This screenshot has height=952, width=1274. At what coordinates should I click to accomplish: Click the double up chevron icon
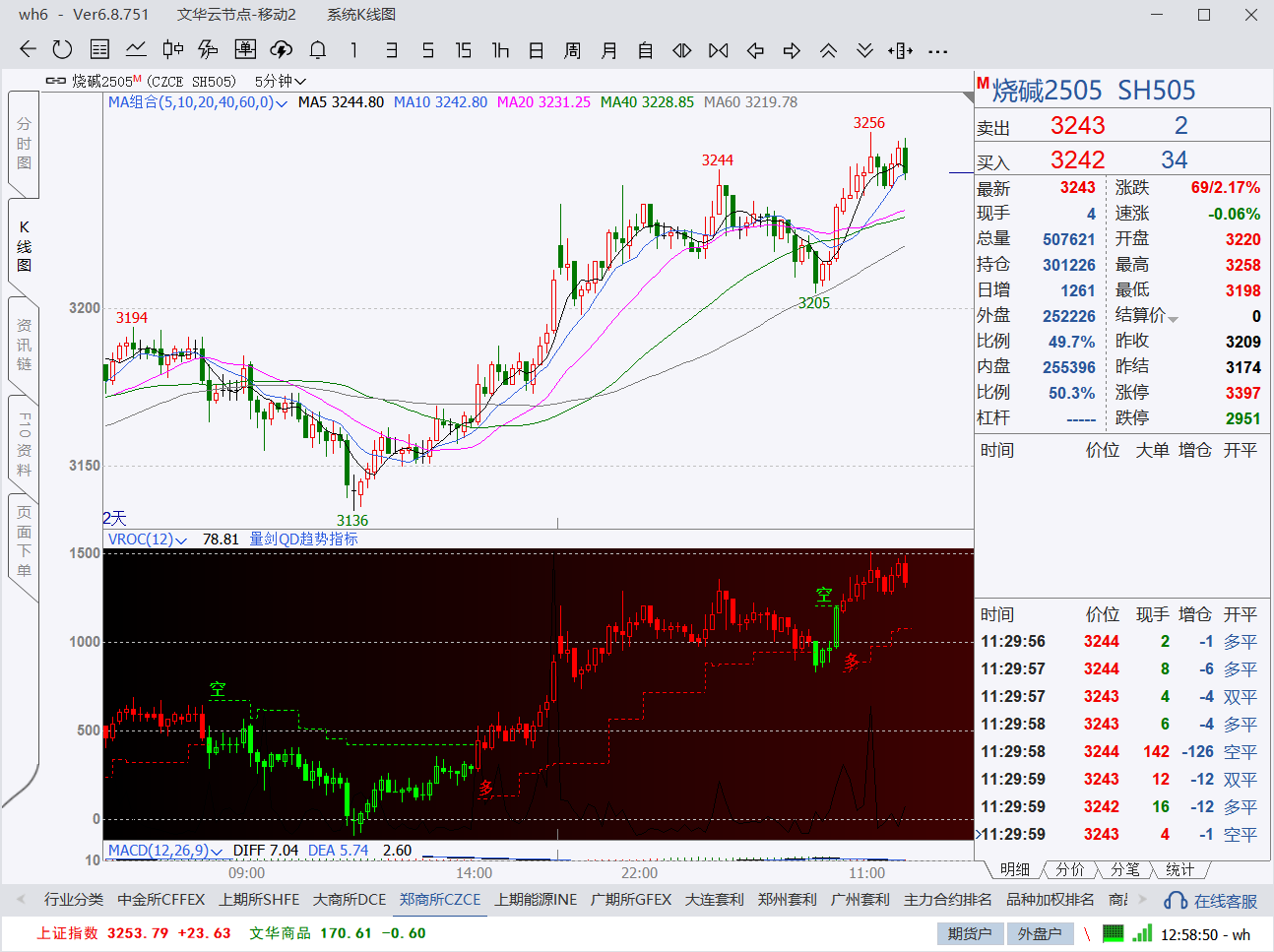(828, 49)
